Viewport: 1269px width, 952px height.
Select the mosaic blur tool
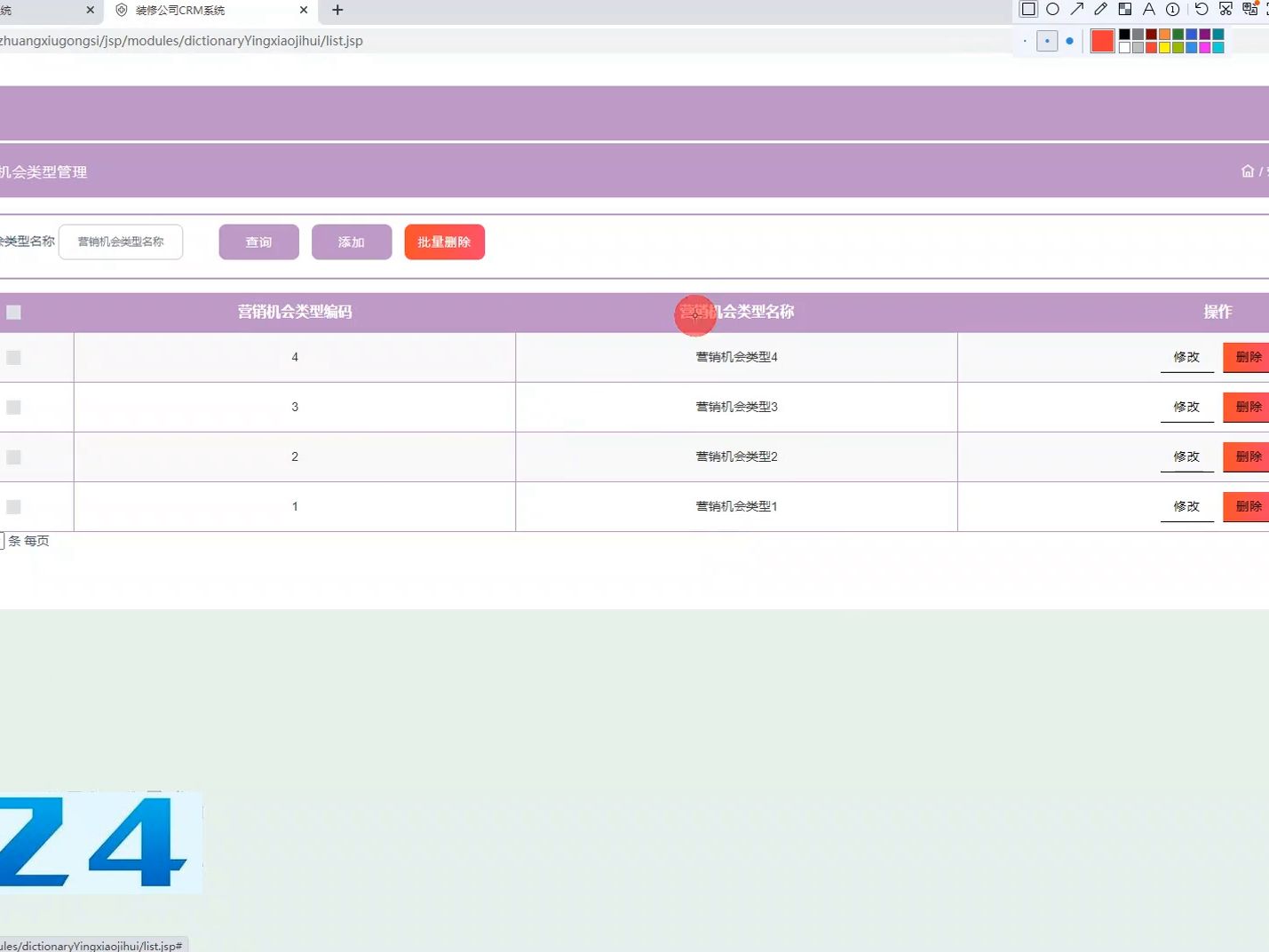click(1125, 9)
